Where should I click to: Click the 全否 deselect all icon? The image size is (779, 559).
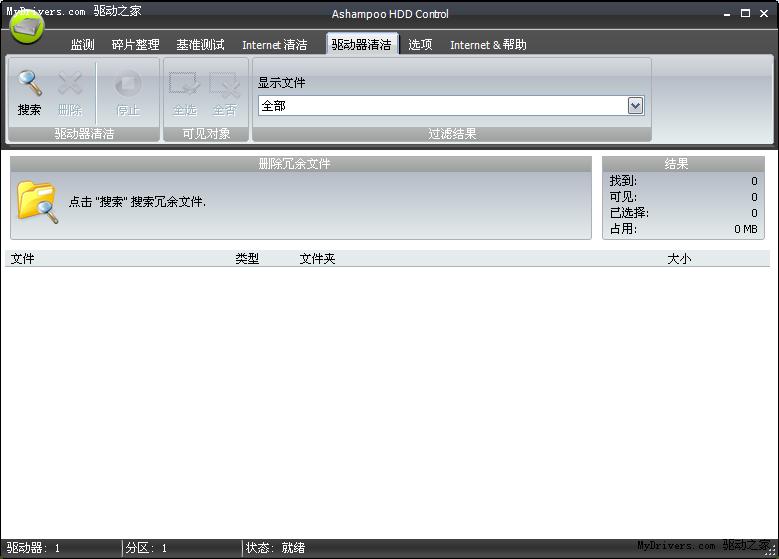(x=225, y=84)
